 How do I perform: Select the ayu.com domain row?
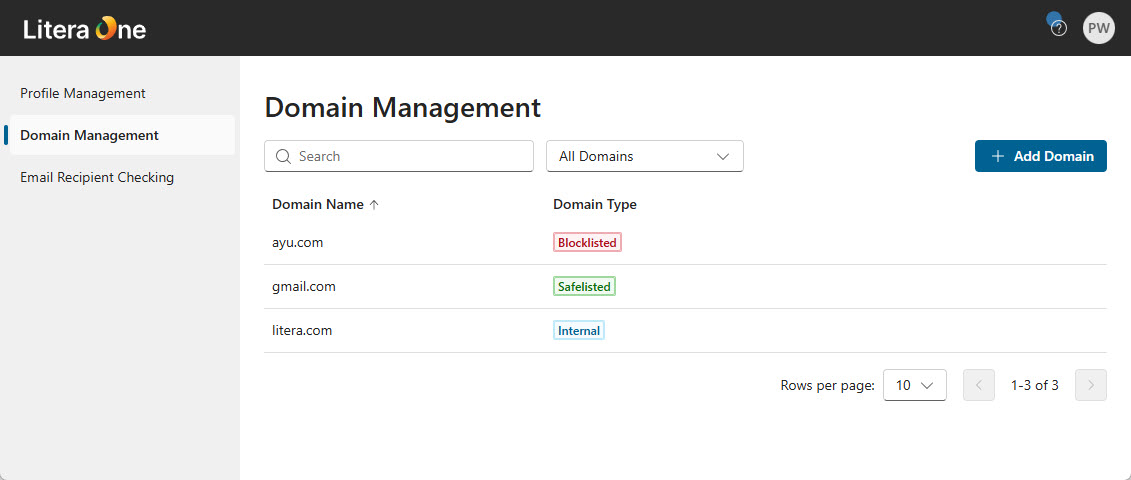click(x=685, y=243)
